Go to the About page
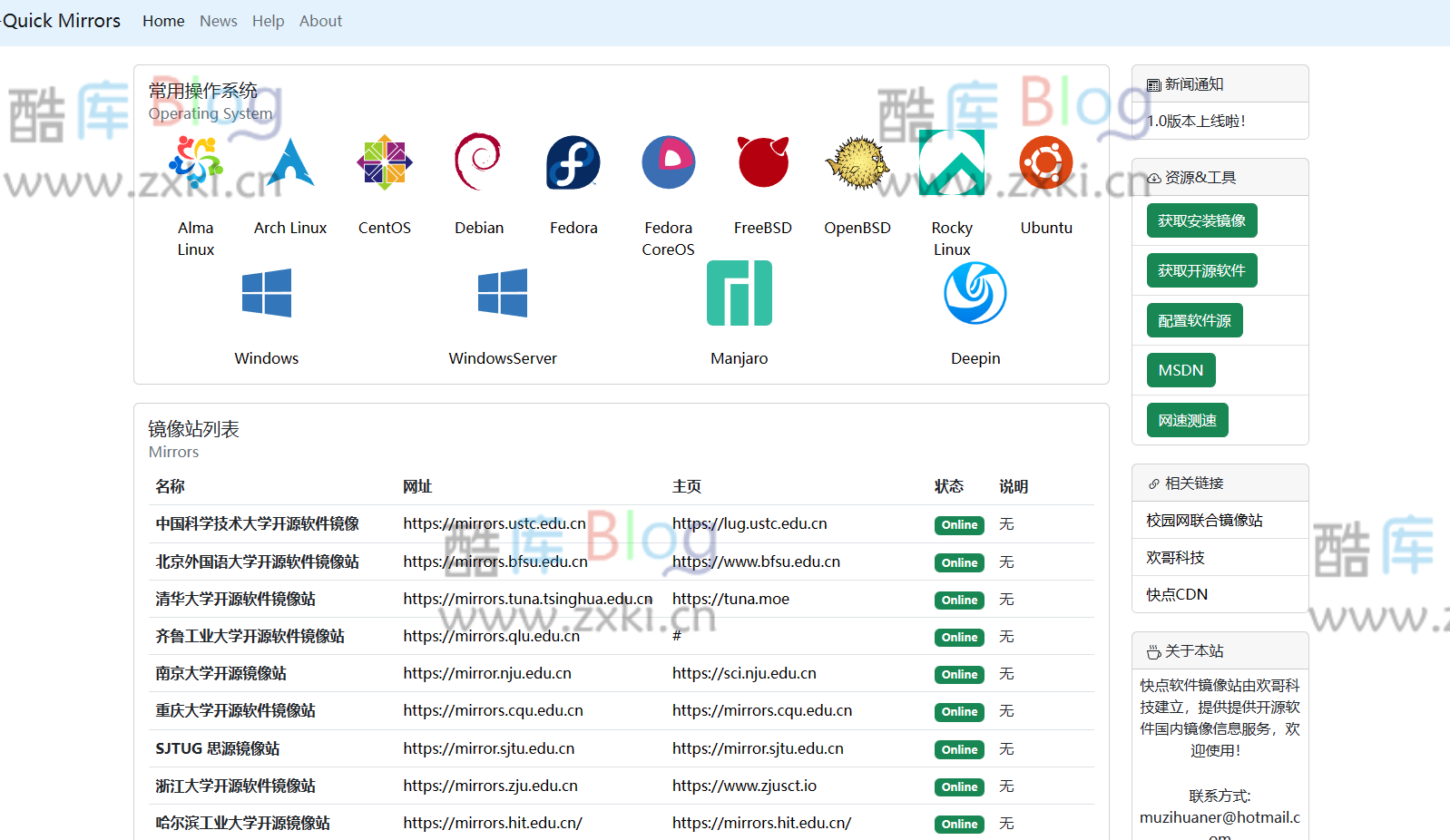The width and height of the screenshot is (1450, 840). pos(320,21)
